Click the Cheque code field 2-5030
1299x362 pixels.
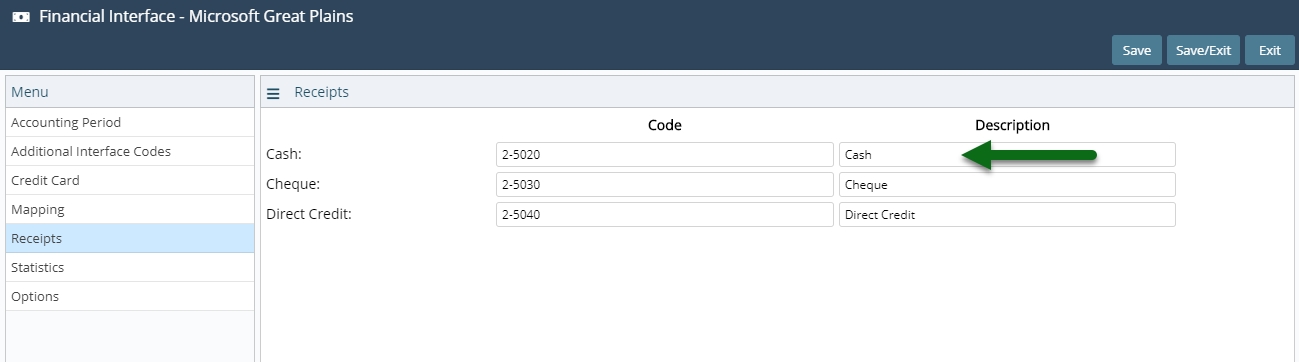[x=665, y=185]
